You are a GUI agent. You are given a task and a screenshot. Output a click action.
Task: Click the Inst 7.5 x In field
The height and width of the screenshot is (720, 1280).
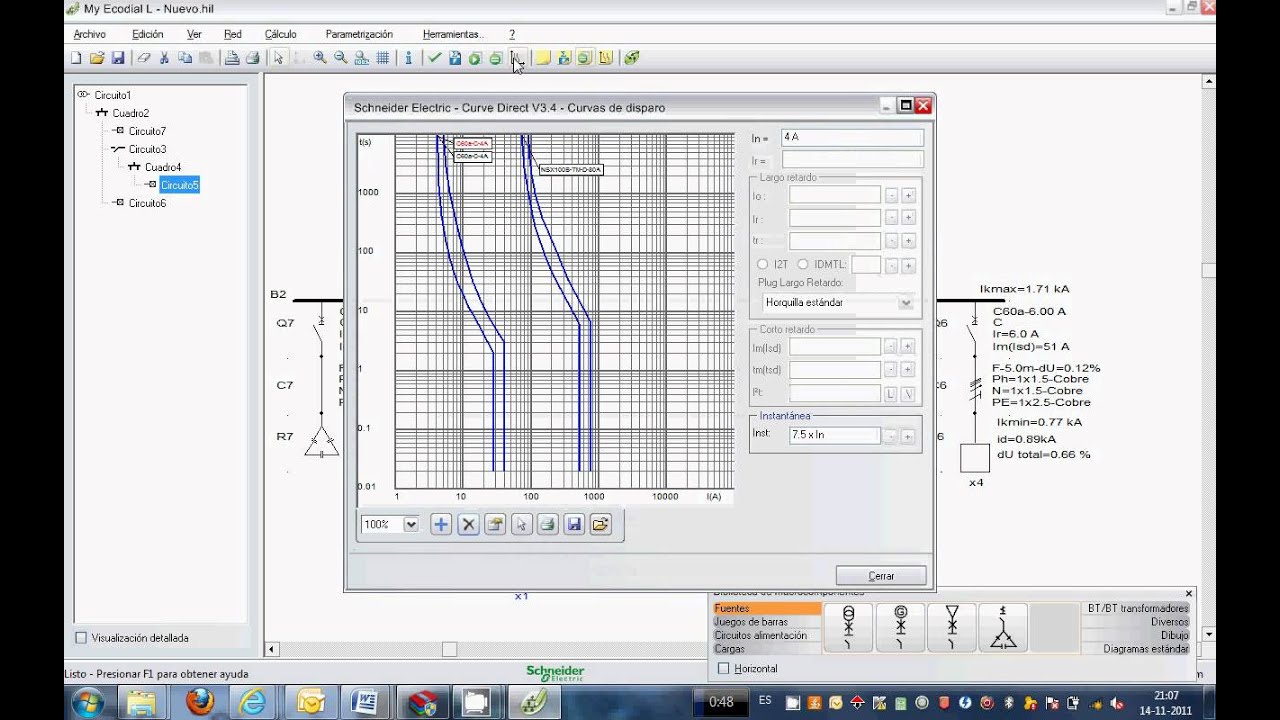pos(834,435)
